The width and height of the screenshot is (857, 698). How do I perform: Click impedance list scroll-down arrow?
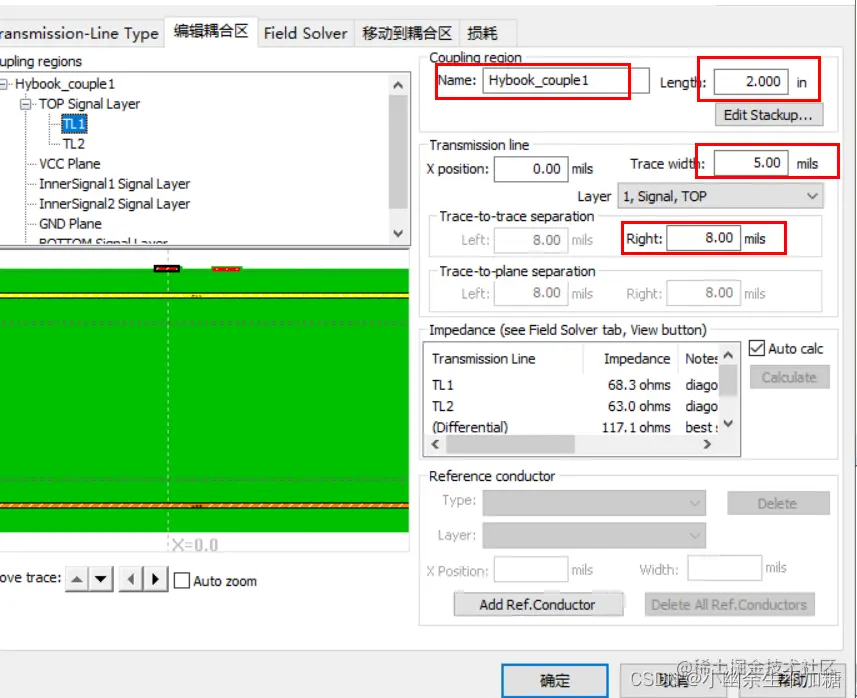click(729, 424)
